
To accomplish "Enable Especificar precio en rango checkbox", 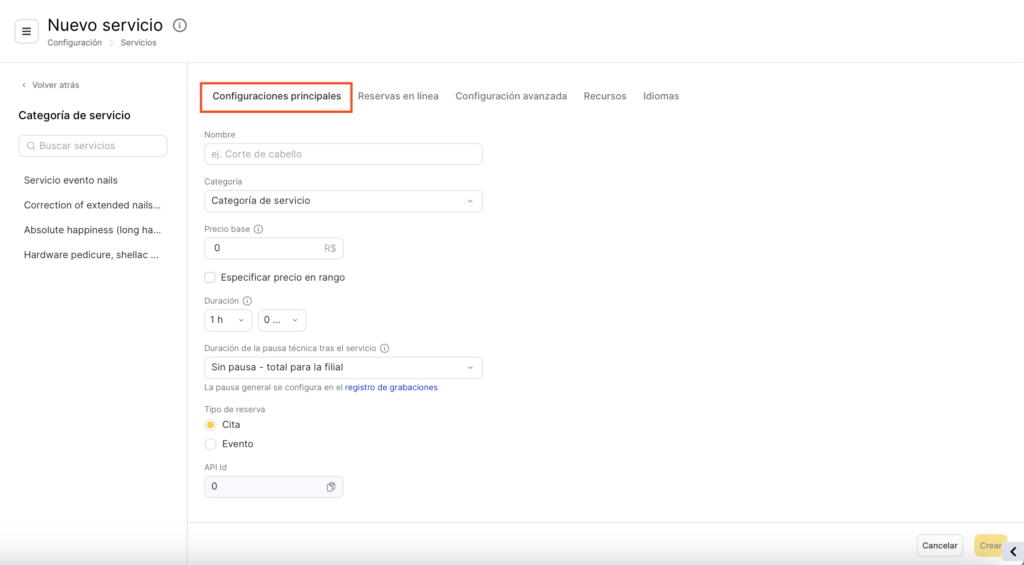I will tap(210, 277).
